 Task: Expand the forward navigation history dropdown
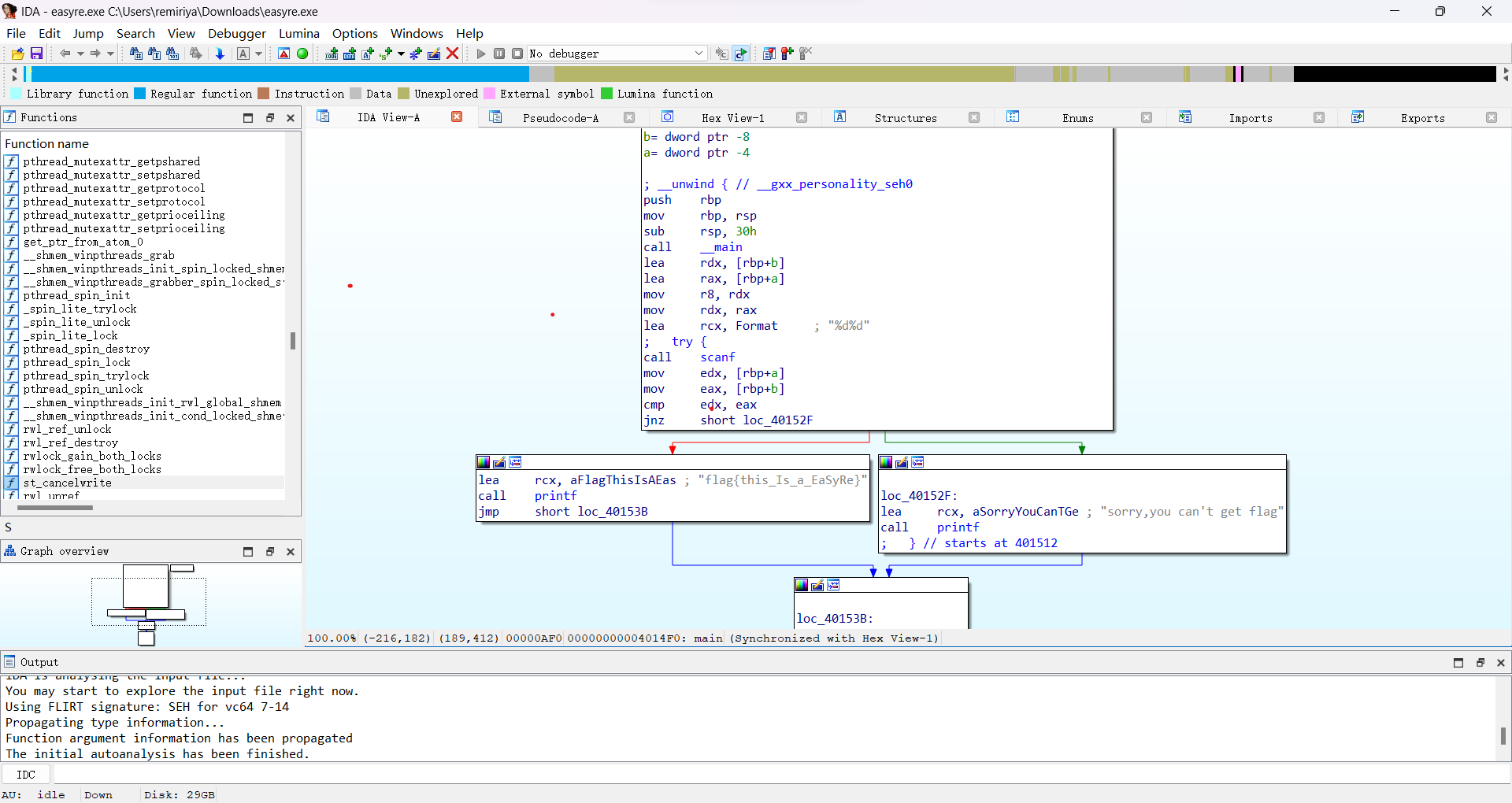click(x=110, y=54)
